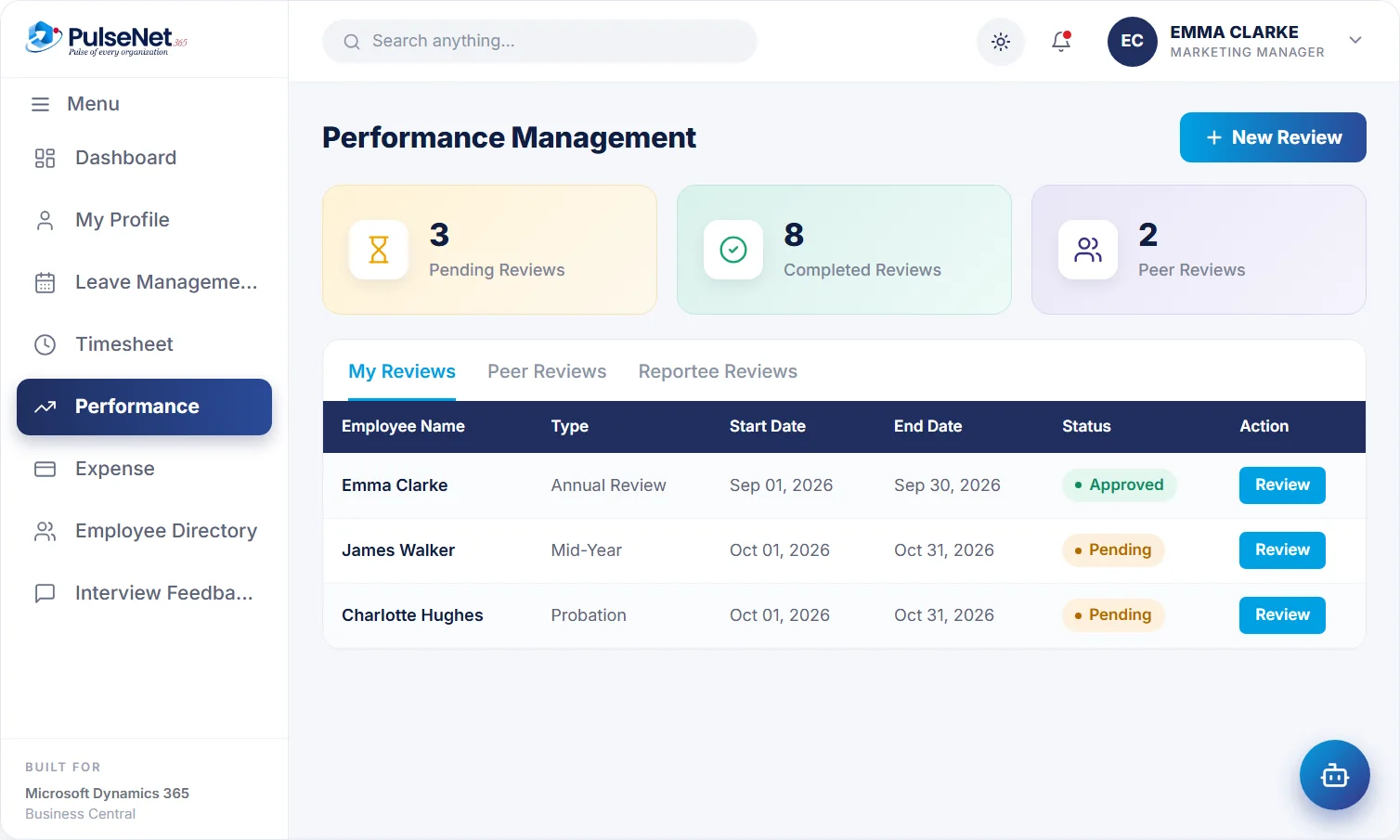Viewport: 1400px width, 840px height.
Task: Open Dashboard from sidebar
Action: [144, 158]
